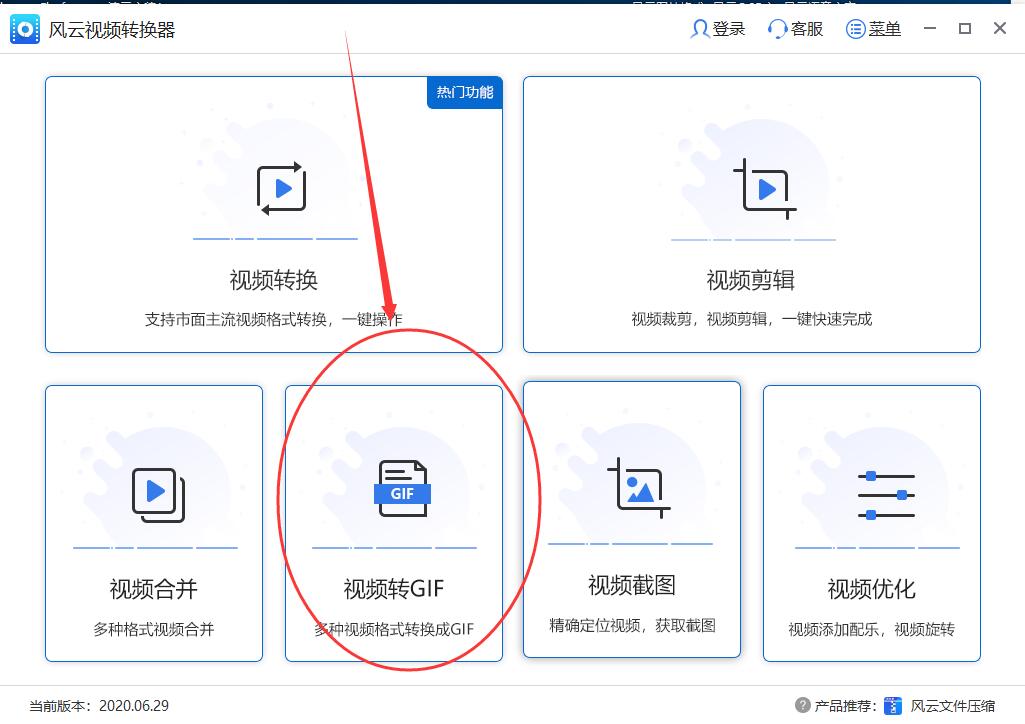Image resolution: width=1025 pixels, height=724 pixels.
Task: Select the 视频转换 title text
Action: click(x=273, y=280)
